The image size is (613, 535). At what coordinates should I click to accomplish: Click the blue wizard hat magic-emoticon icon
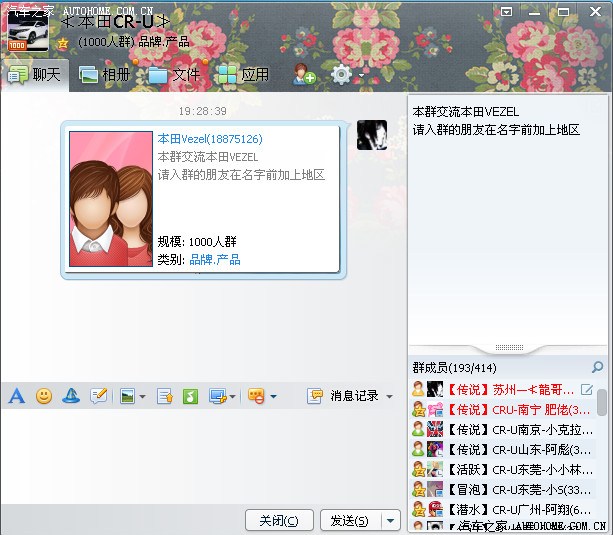[x=71, y=396]
